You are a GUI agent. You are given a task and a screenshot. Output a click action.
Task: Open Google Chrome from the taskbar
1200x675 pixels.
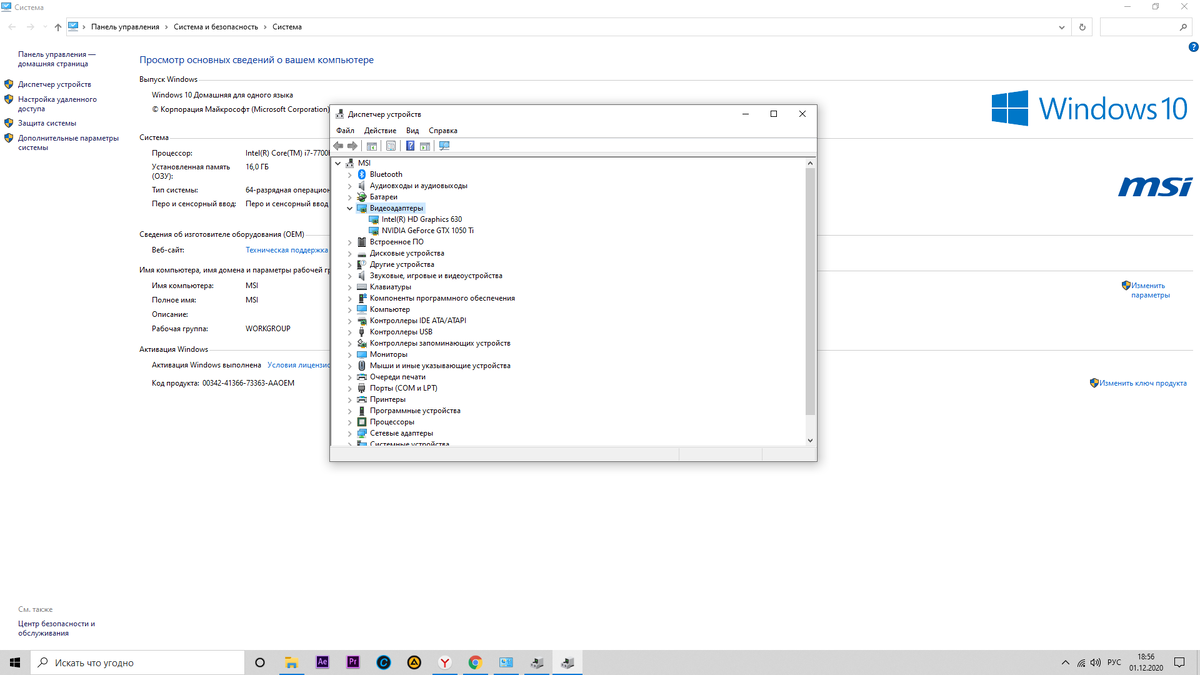point(475,662)
